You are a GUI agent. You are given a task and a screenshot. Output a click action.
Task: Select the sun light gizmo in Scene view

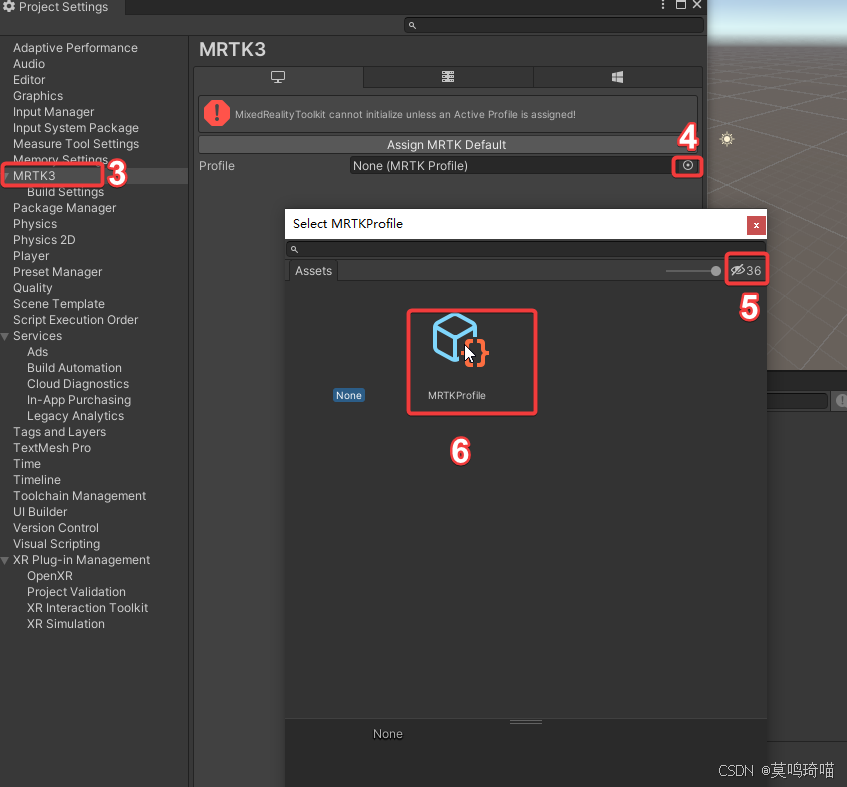(727, 139)
